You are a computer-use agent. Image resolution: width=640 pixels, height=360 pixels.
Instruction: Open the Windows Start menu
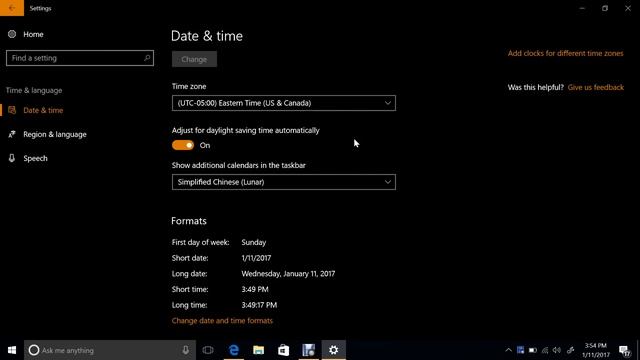click(x=12, y=350)
